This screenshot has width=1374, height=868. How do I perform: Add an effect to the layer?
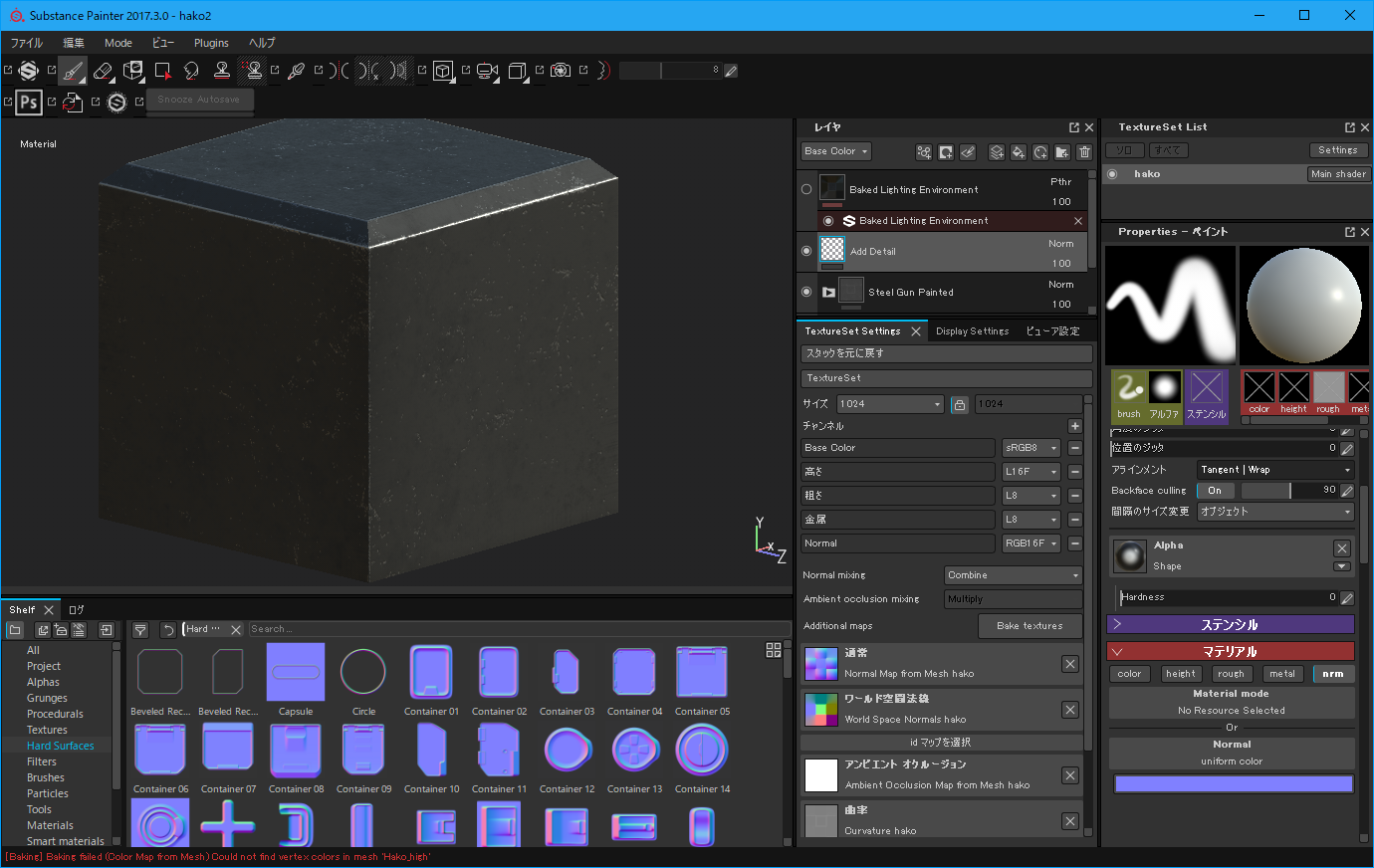point(924,152)
